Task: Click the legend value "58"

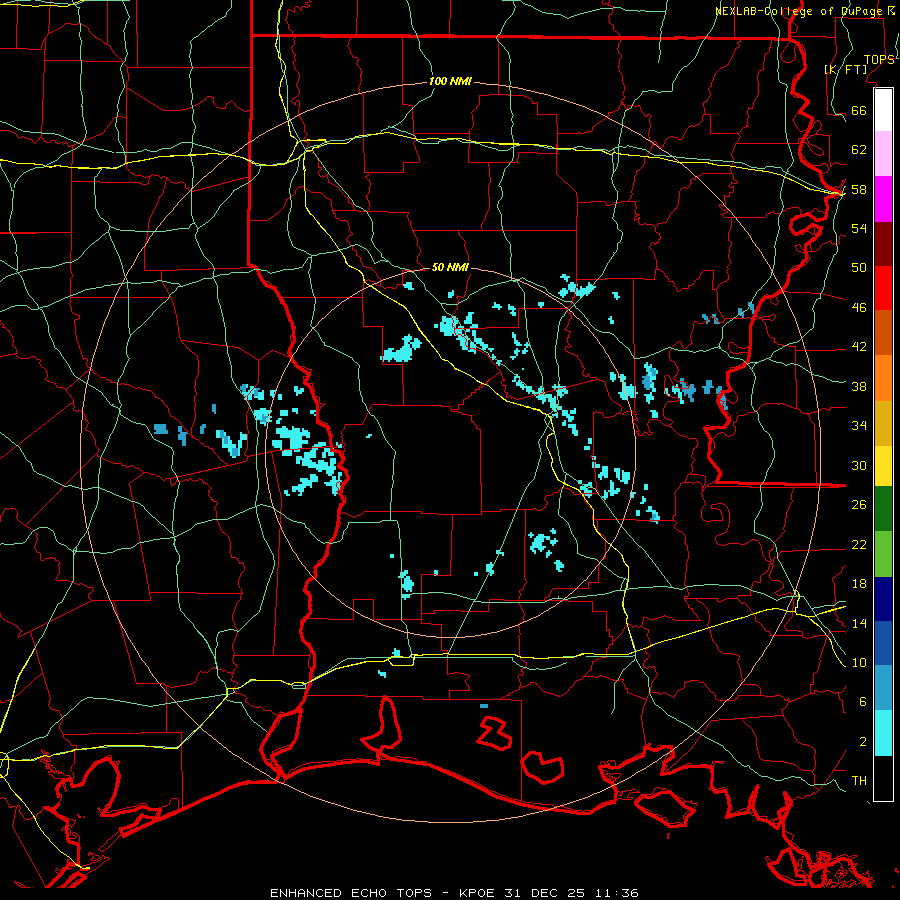Action: pyautogui.click(x=859, y=189)
